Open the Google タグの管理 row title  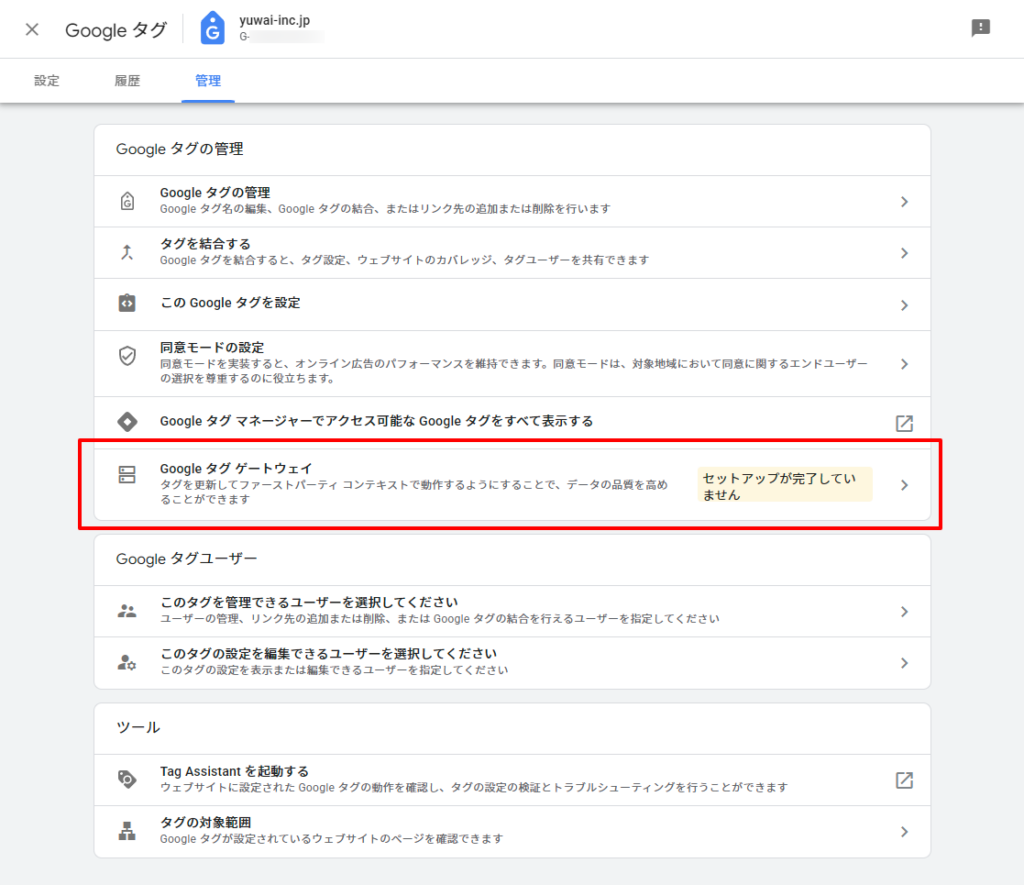(215, 193)
